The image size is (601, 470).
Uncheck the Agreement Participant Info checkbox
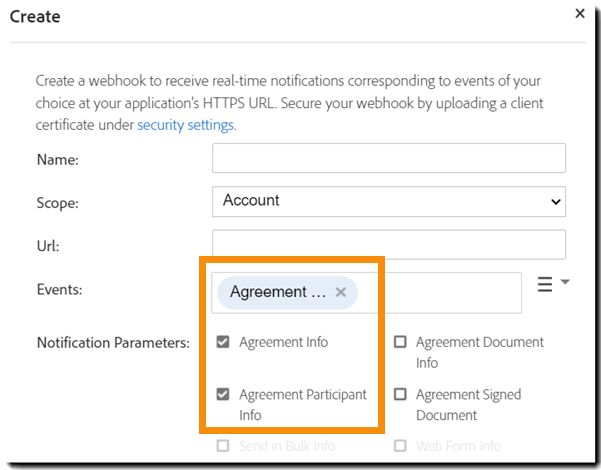point(223,394)
